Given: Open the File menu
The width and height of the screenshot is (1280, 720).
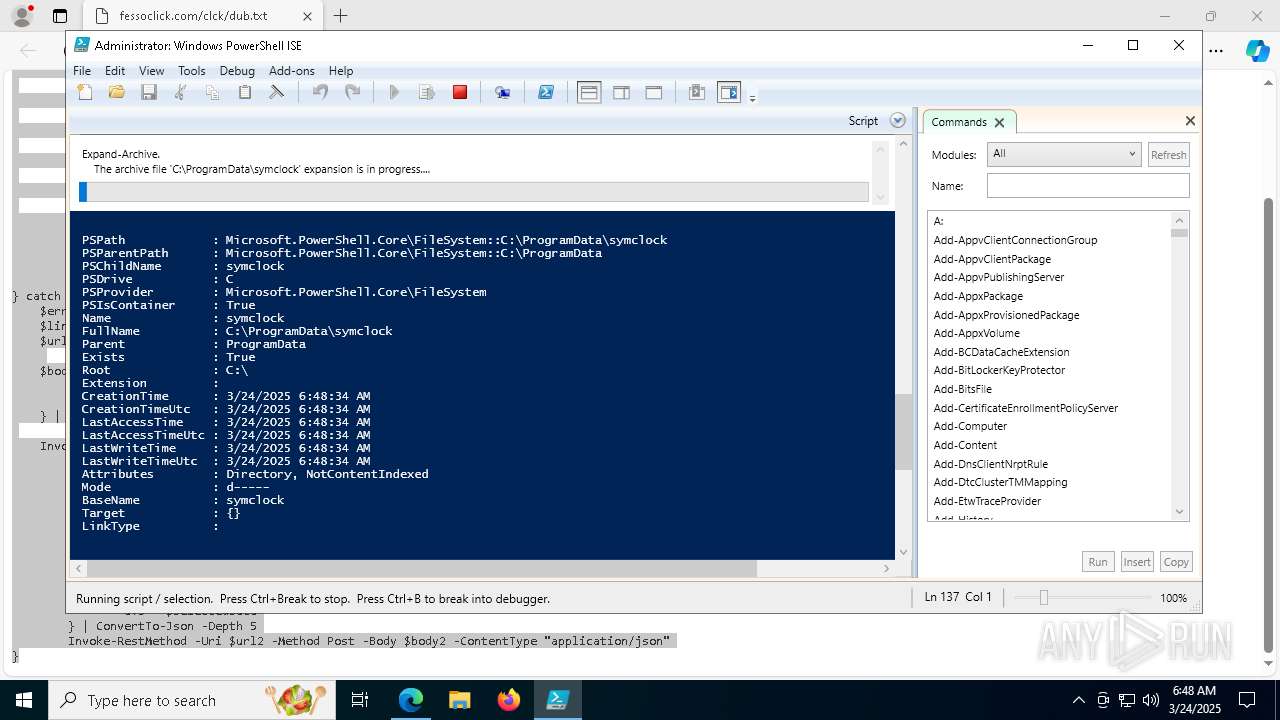Looking at the screenshot, I should coord(82,71).
